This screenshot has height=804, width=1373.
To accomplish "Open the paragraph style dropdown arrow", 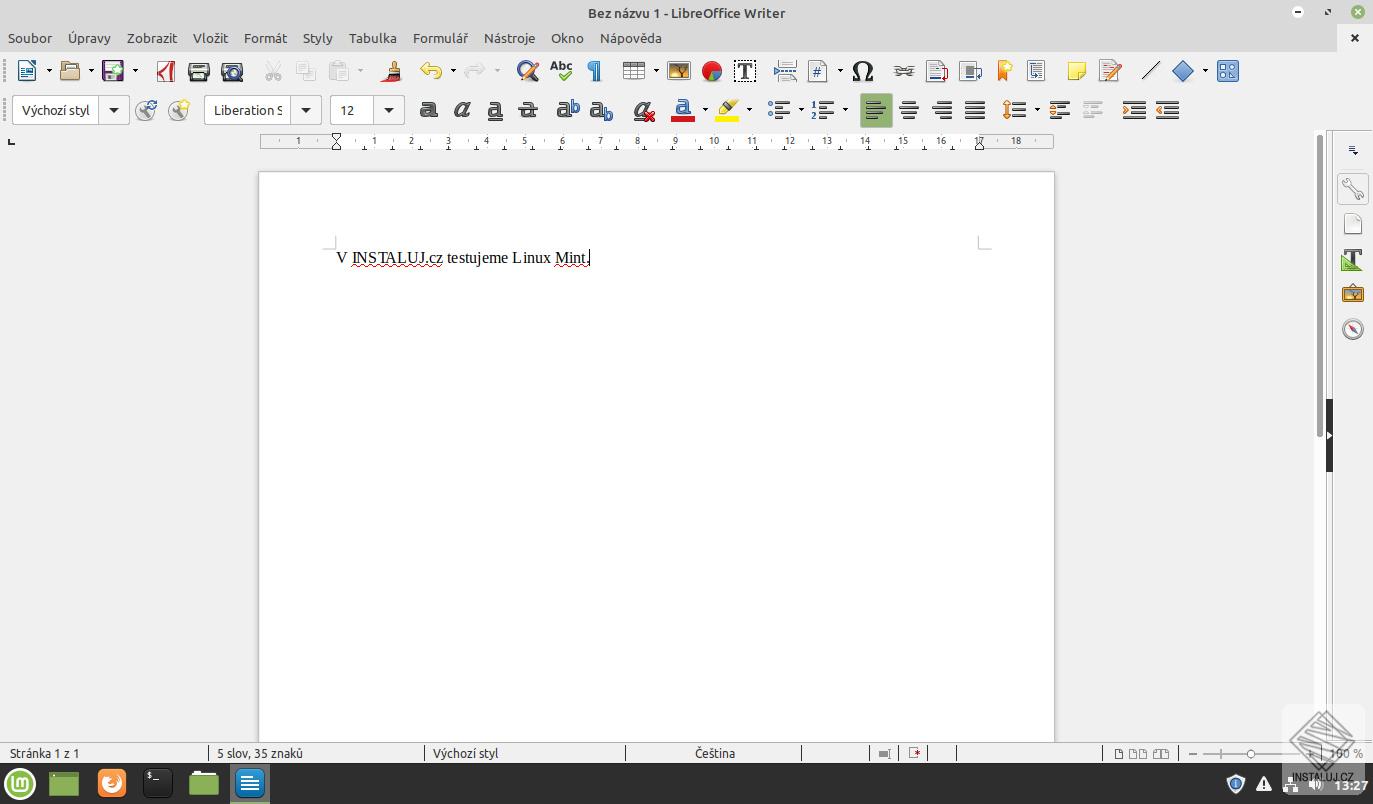I will 113,110.
